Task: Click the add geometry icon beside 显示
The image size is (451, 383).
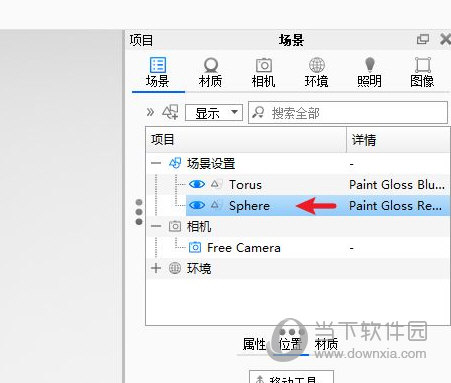Action: pos(170,112)
